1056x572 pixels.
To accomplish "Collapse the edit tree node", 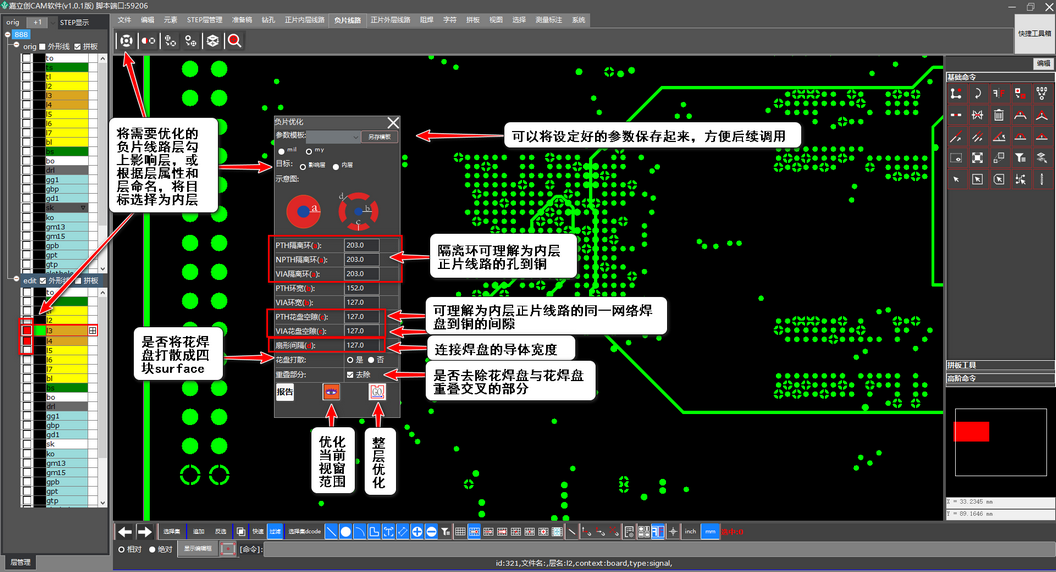I will click(x=17, y=280).
